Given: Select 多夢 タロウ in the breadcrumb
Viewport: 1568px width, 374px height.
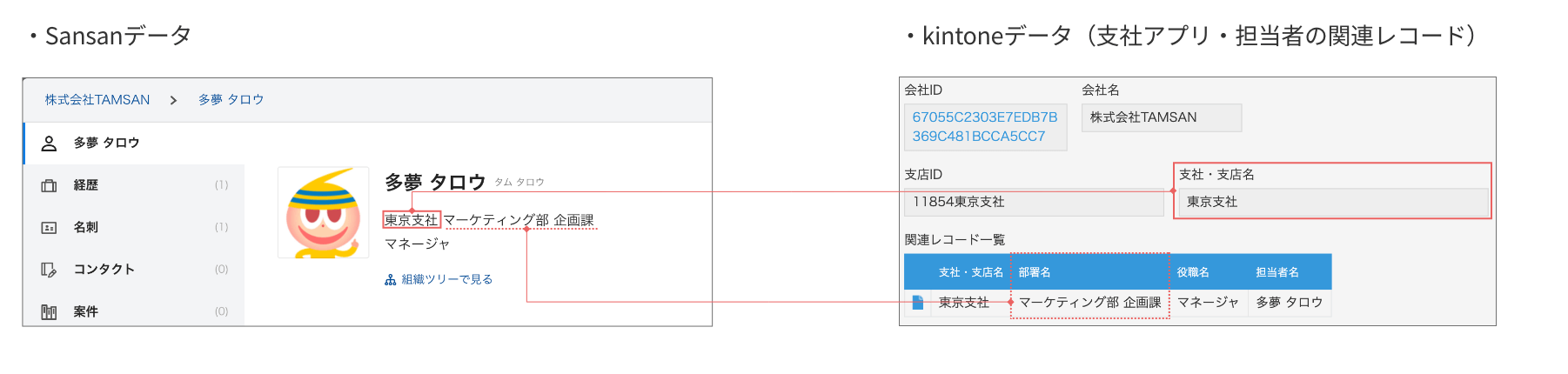Looking at the screenshot, I should click(x=231, y=100).
